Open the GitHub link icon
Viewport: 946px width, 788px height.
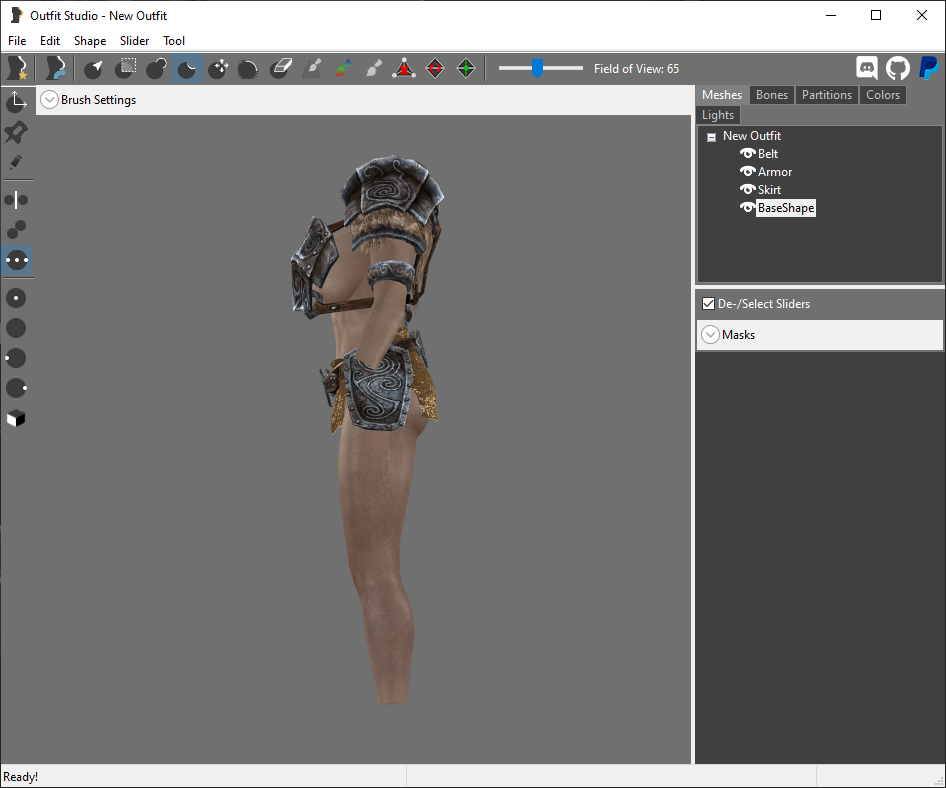pos(897,68)
